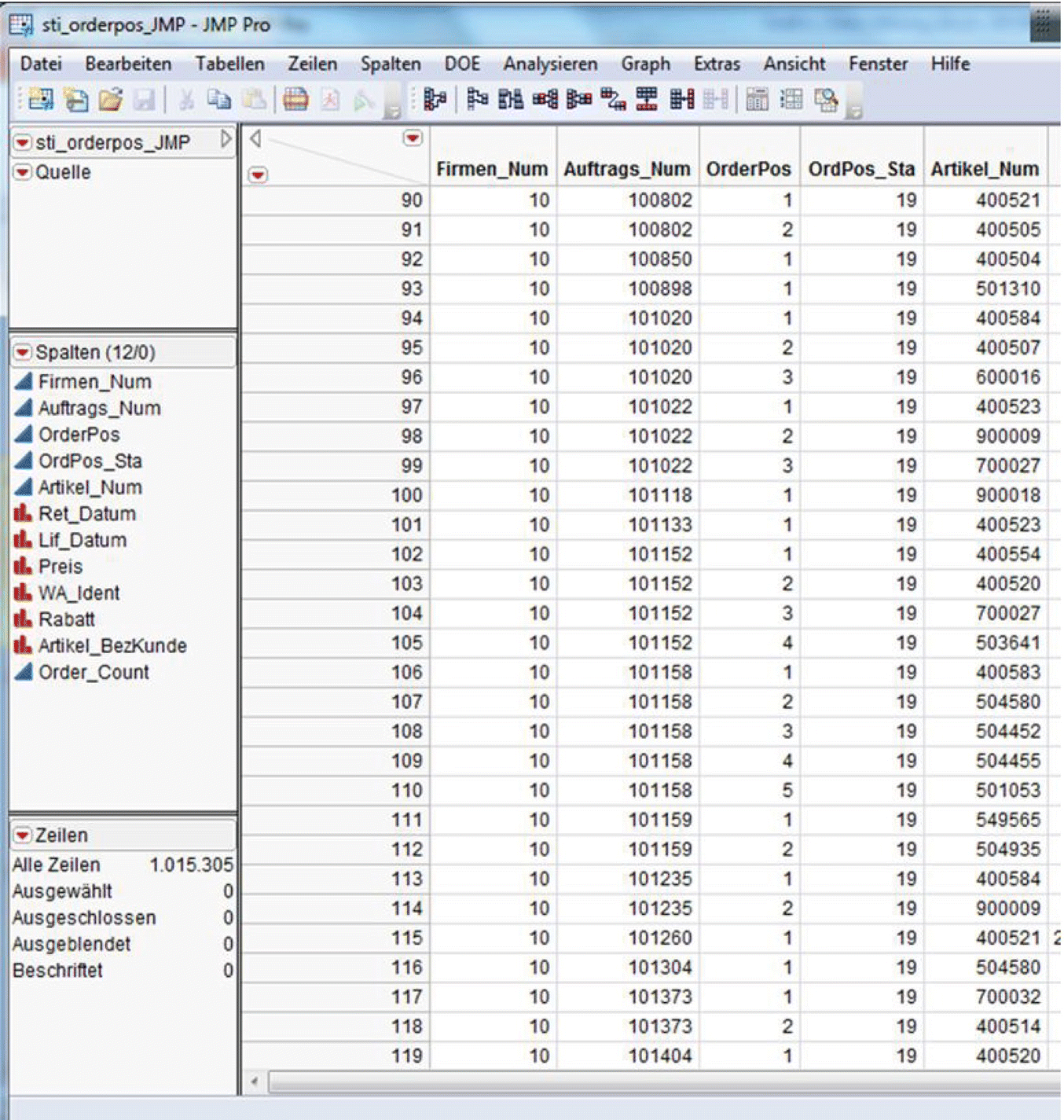Click the continuous icon next to Order_Count
This screenshot has width=1064, height=1120.
(24, 672)
